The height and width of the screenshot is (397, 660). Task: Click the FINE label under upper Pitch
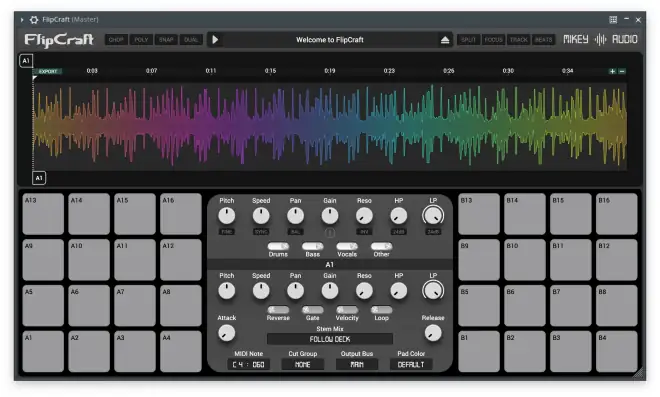(226, 232)
